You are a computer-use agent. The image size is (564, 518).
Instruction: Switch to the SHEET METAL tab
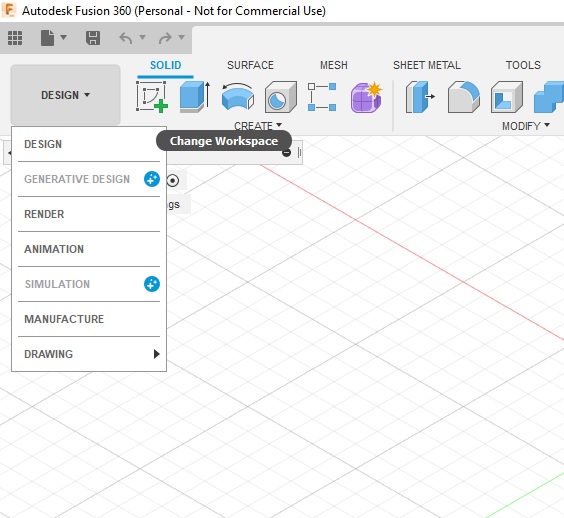tap(427, 65)
